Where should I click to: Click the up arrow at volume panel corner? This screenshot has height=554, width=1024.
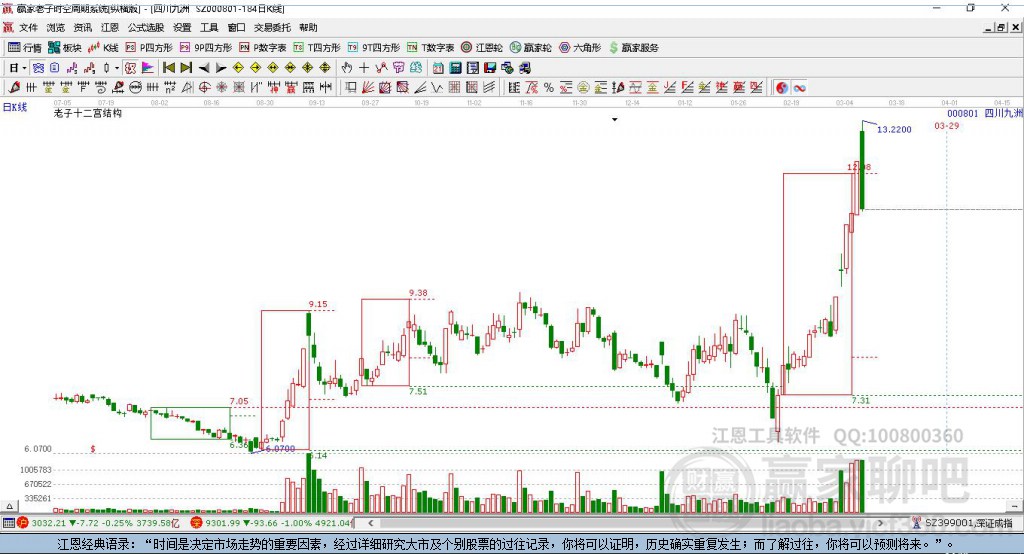[9, 506]
